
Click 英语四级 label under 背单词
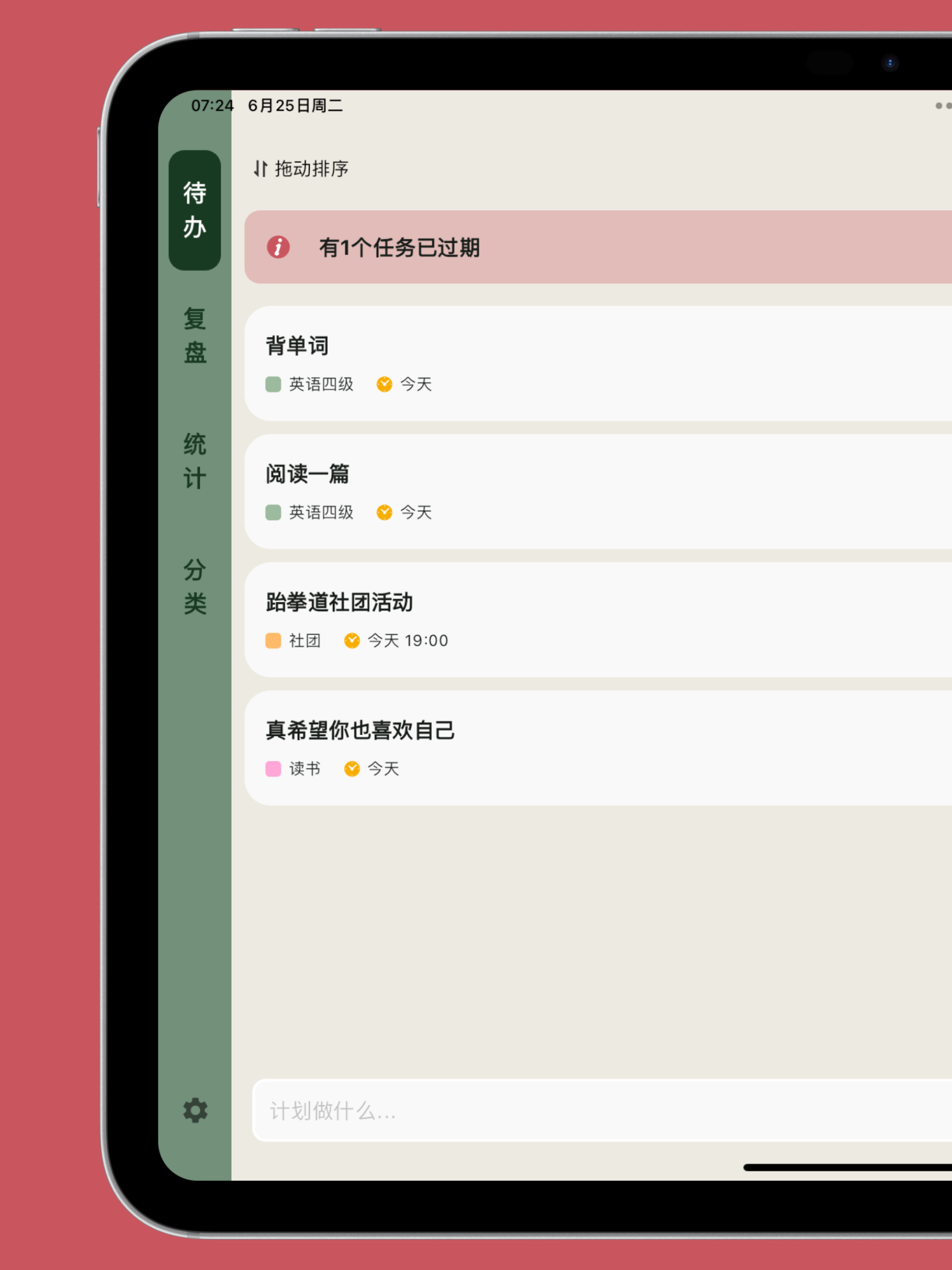(321, 384)
